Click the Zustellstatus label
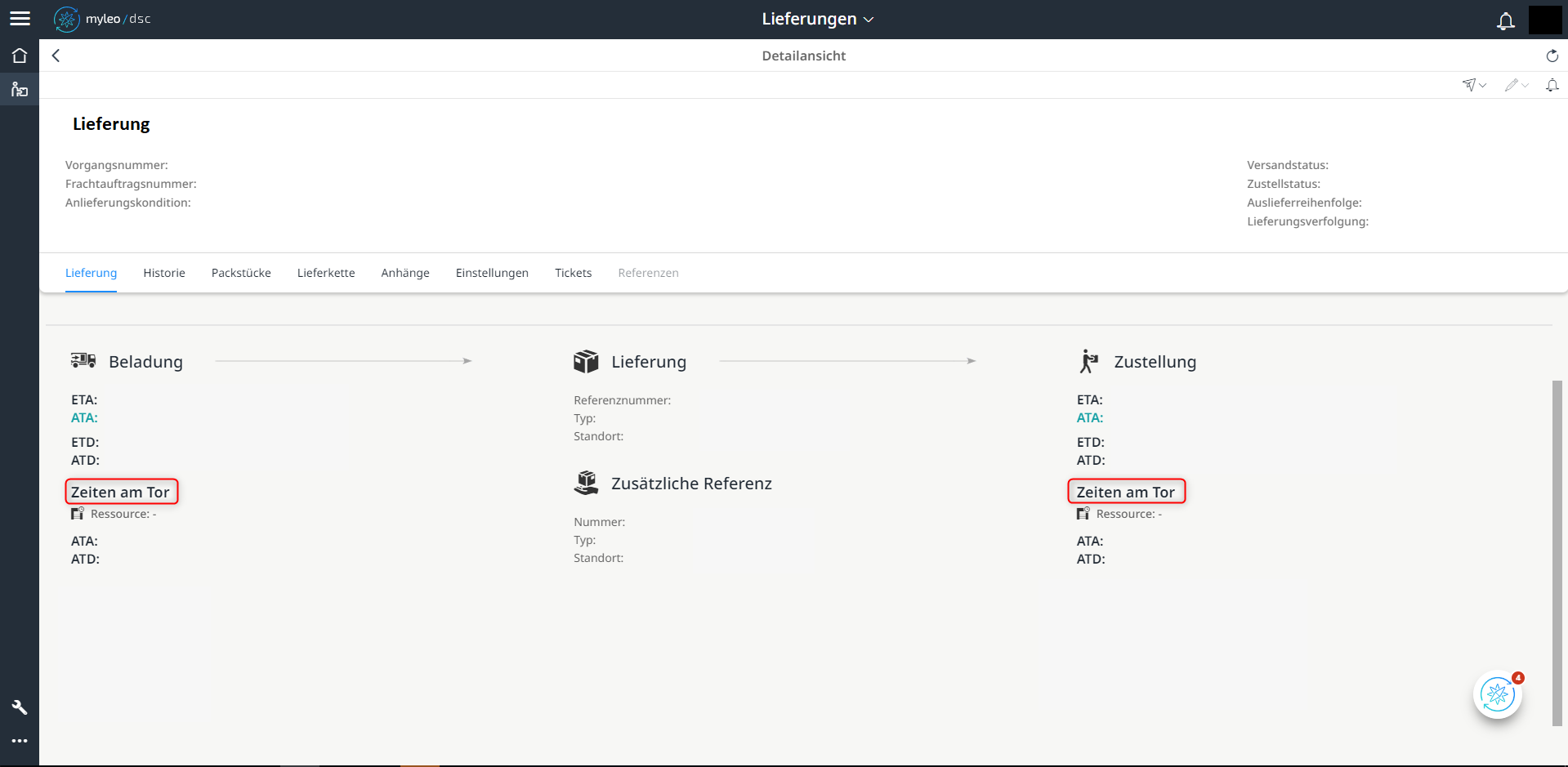The image size is (1568, 767). 1284,184
